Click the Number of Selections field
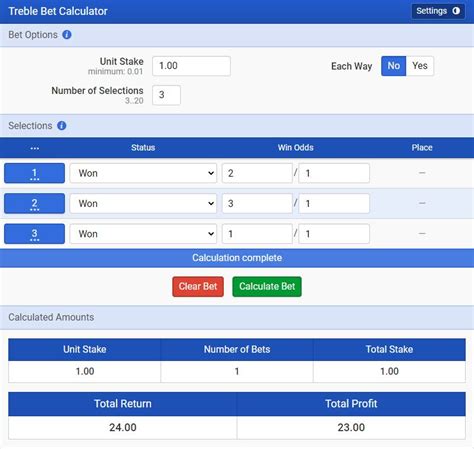 click(166, 95)
